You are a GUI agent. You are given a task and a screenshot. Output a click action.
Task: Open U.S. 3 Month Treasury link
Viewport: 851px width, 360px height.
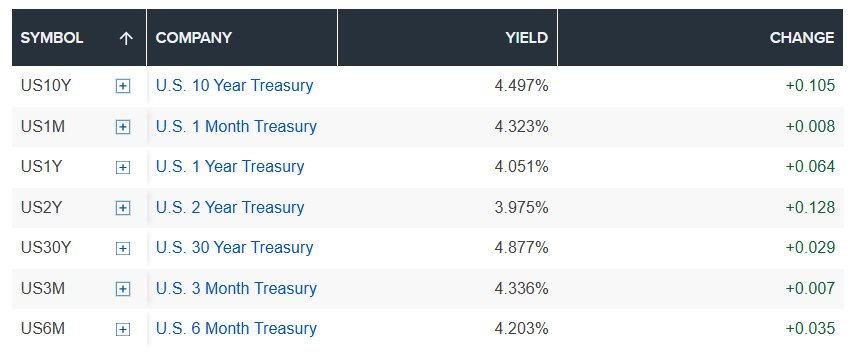point(236,288)
